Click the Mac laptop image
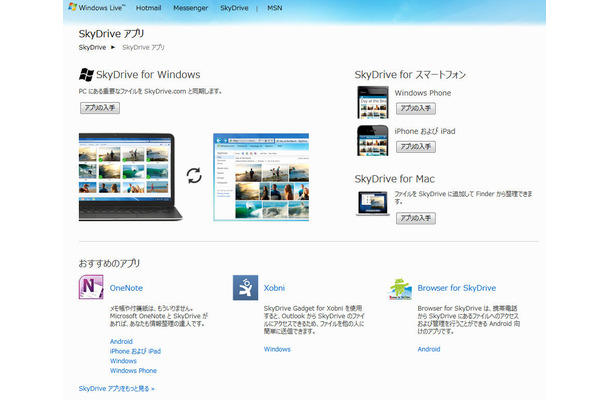The height and width of the screenshot is (400, 610). click(373, 203)
